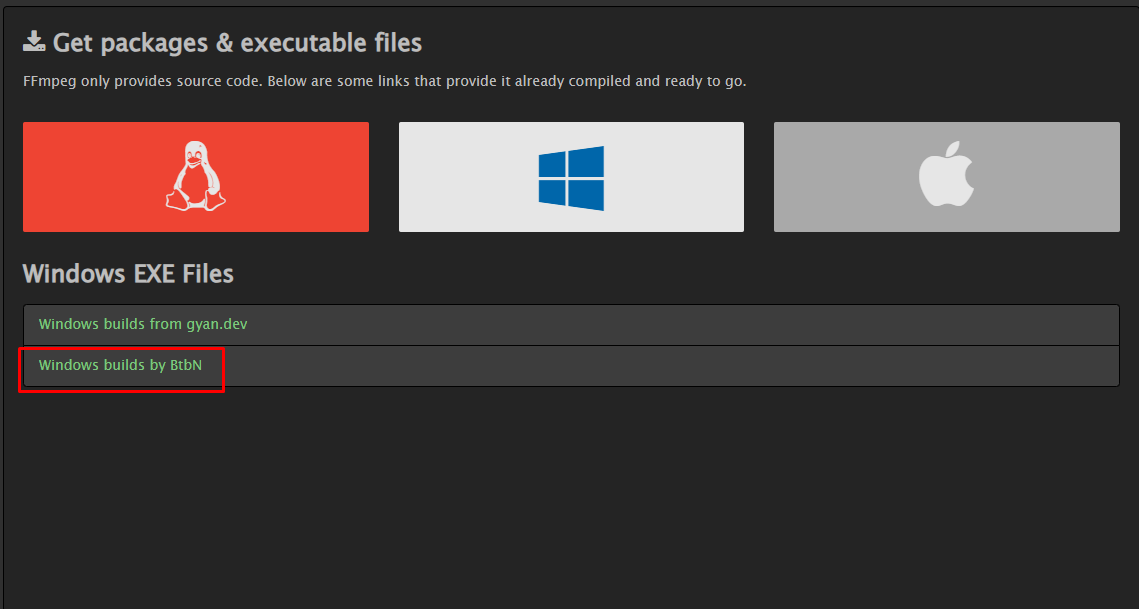
Task: Select the Windows logo icon
Action: 571,178
